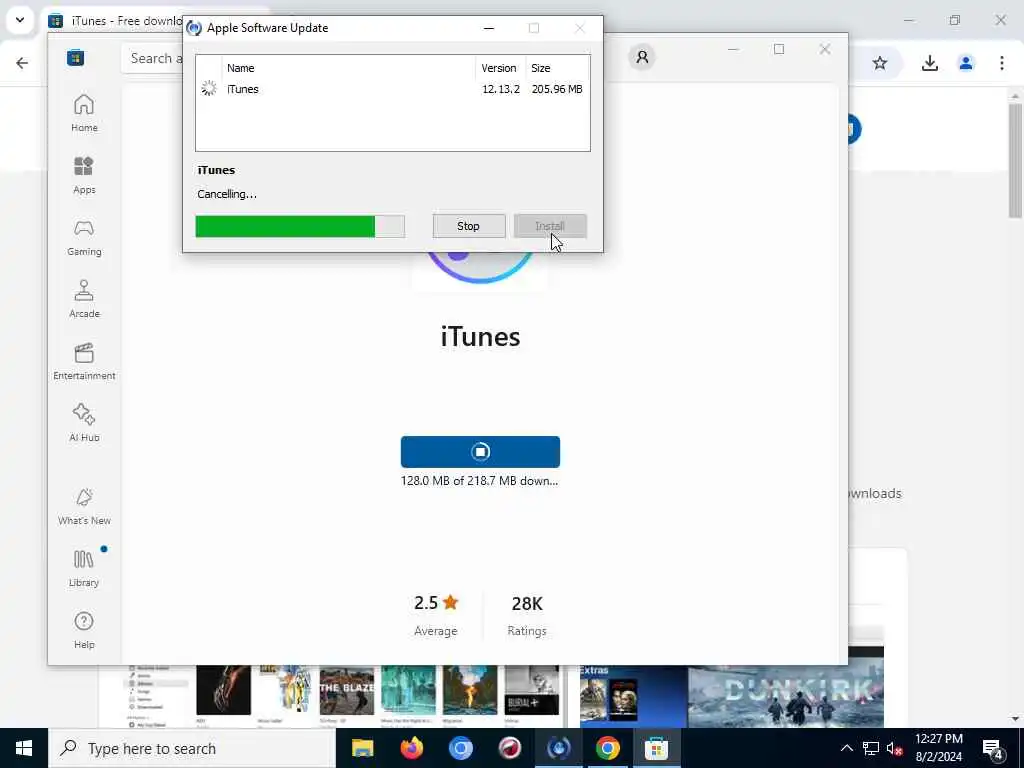Open What's New in Store sidebar
This screenshot has height=768, width=1024.
click(x=84, y=507)
